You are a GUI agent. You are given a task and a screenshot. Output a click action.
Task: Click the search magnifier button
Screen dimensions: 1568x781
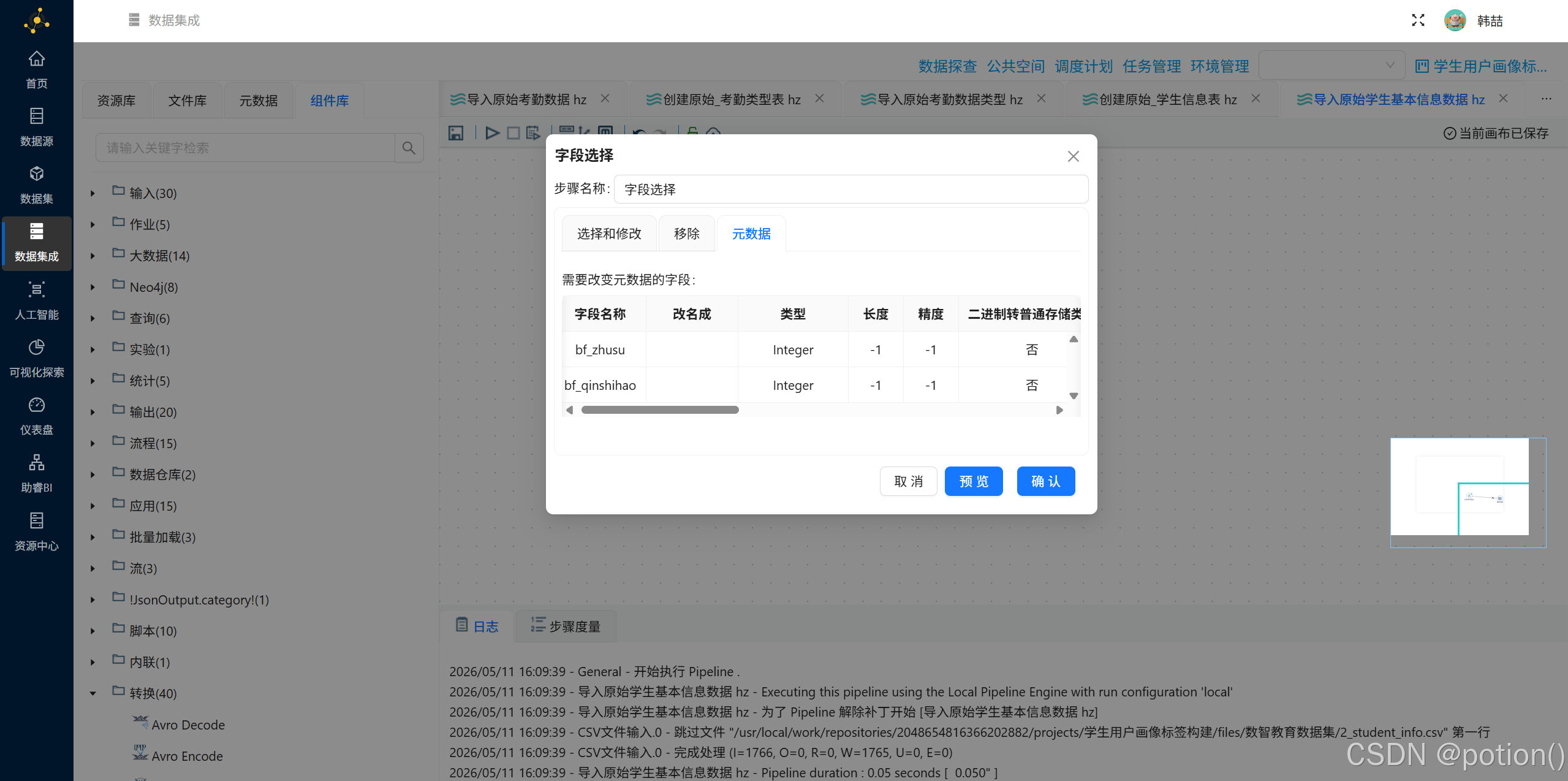[x=409, y=148]
